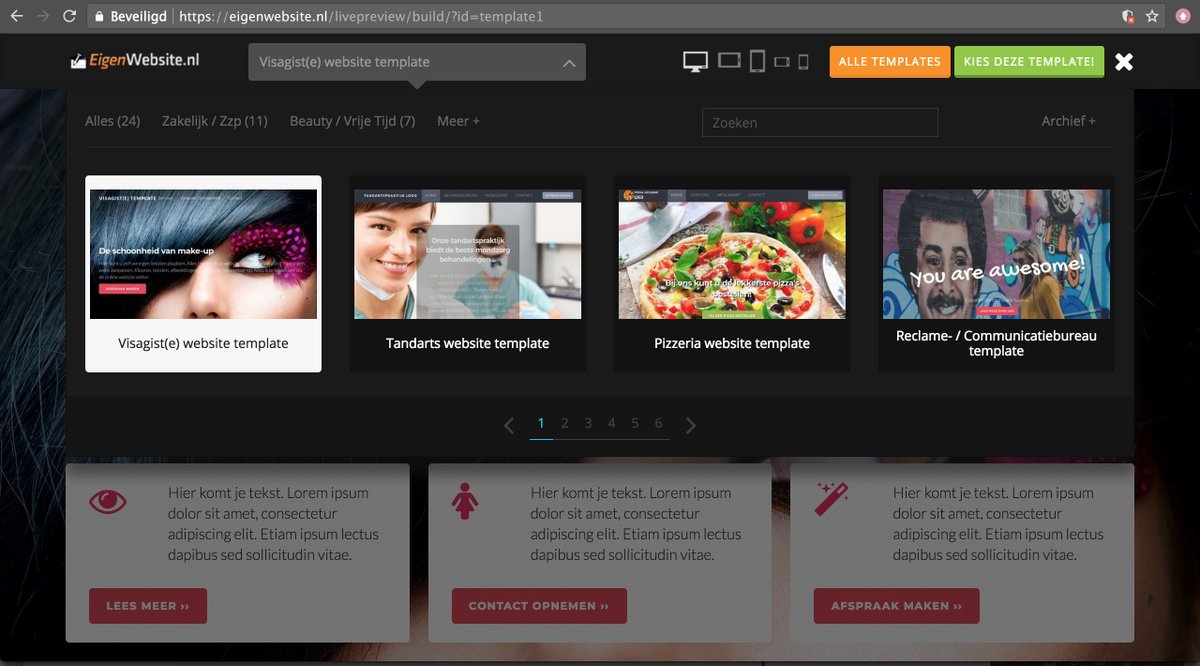Open the Visagist(e) website template dropdown
1200x666 pixels.
417,62
